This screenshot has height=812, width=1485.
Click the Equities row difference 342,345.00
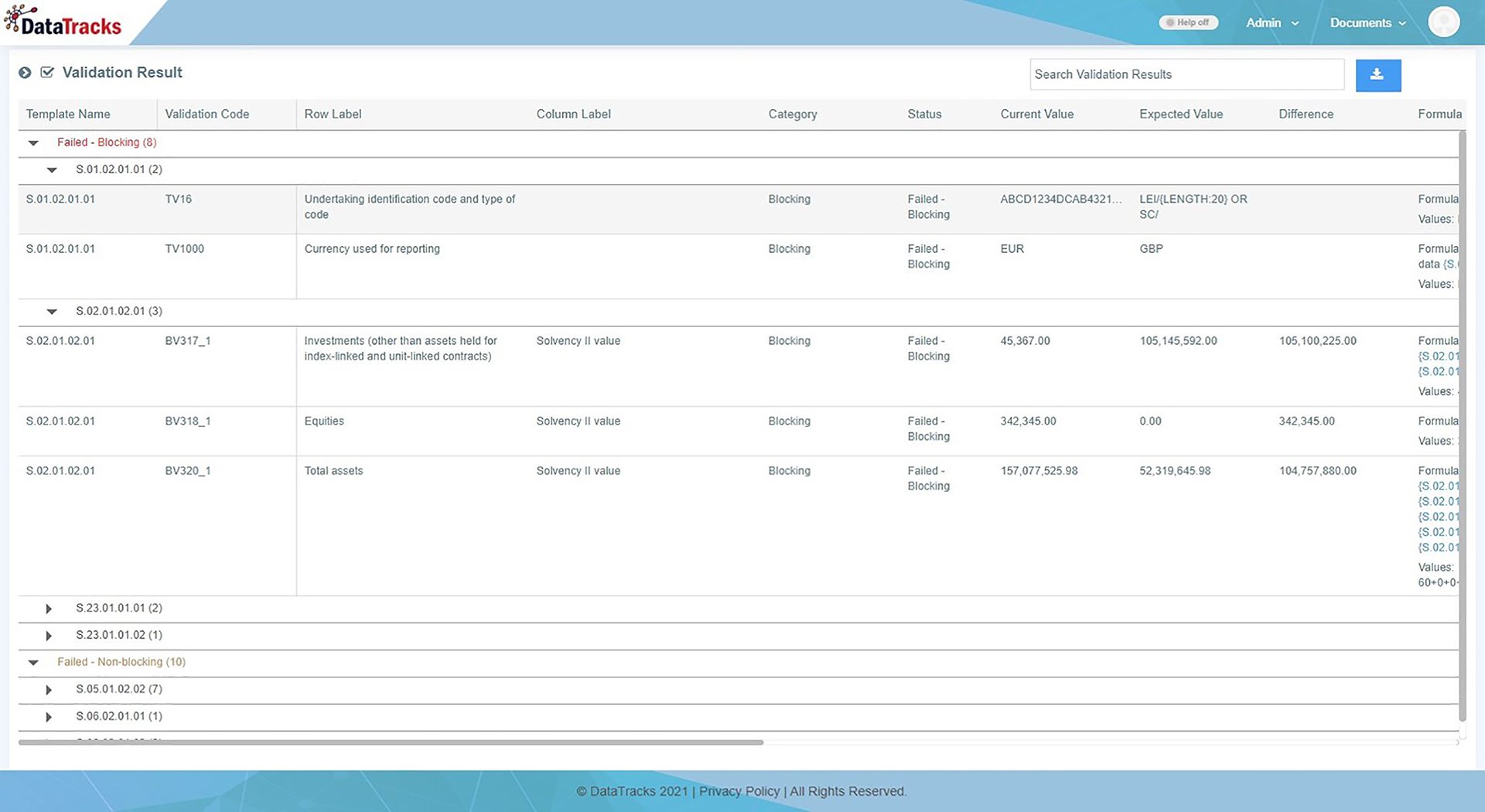tap(1306, 421)
